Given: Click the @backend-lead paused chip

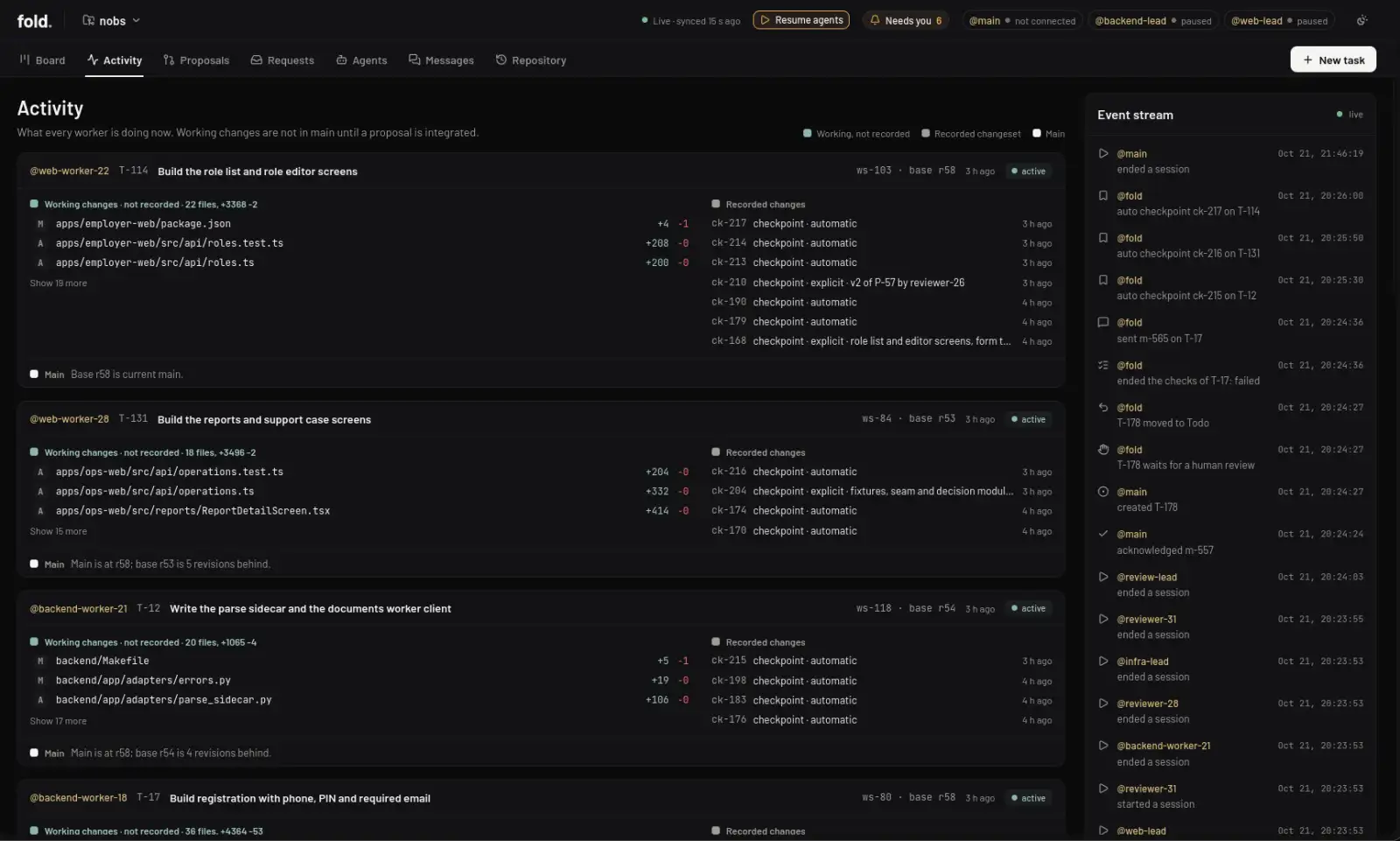Looking at the screenshot, I should point(1152,21).
